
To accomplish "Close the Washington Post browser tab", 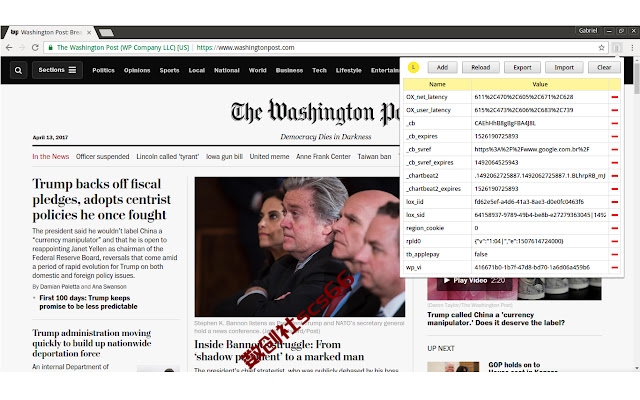I will point(89,32).
